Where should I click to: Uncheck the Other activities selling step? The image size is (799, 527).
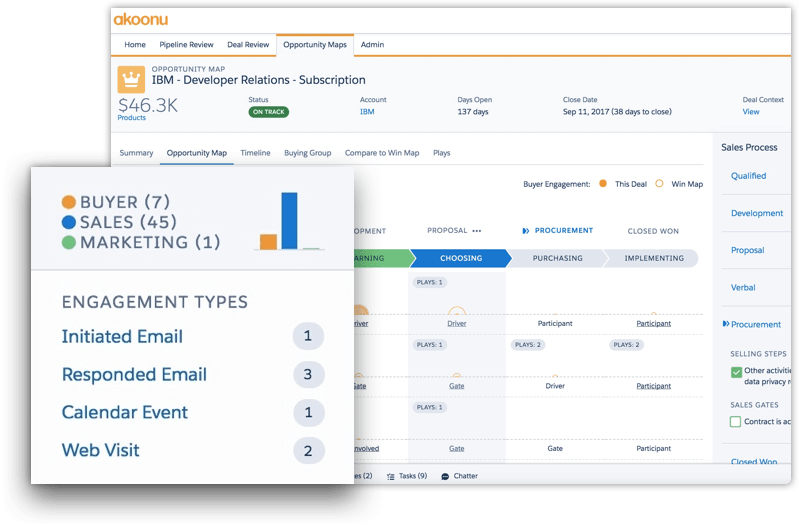click(x=736, y=372)
